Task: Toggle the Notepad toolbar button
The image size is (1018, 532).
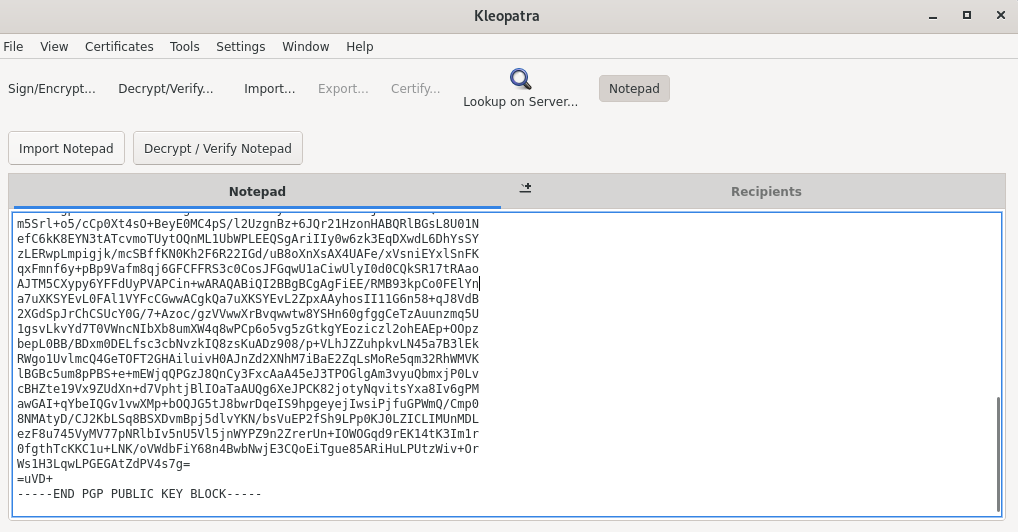Action: point(634,89)
